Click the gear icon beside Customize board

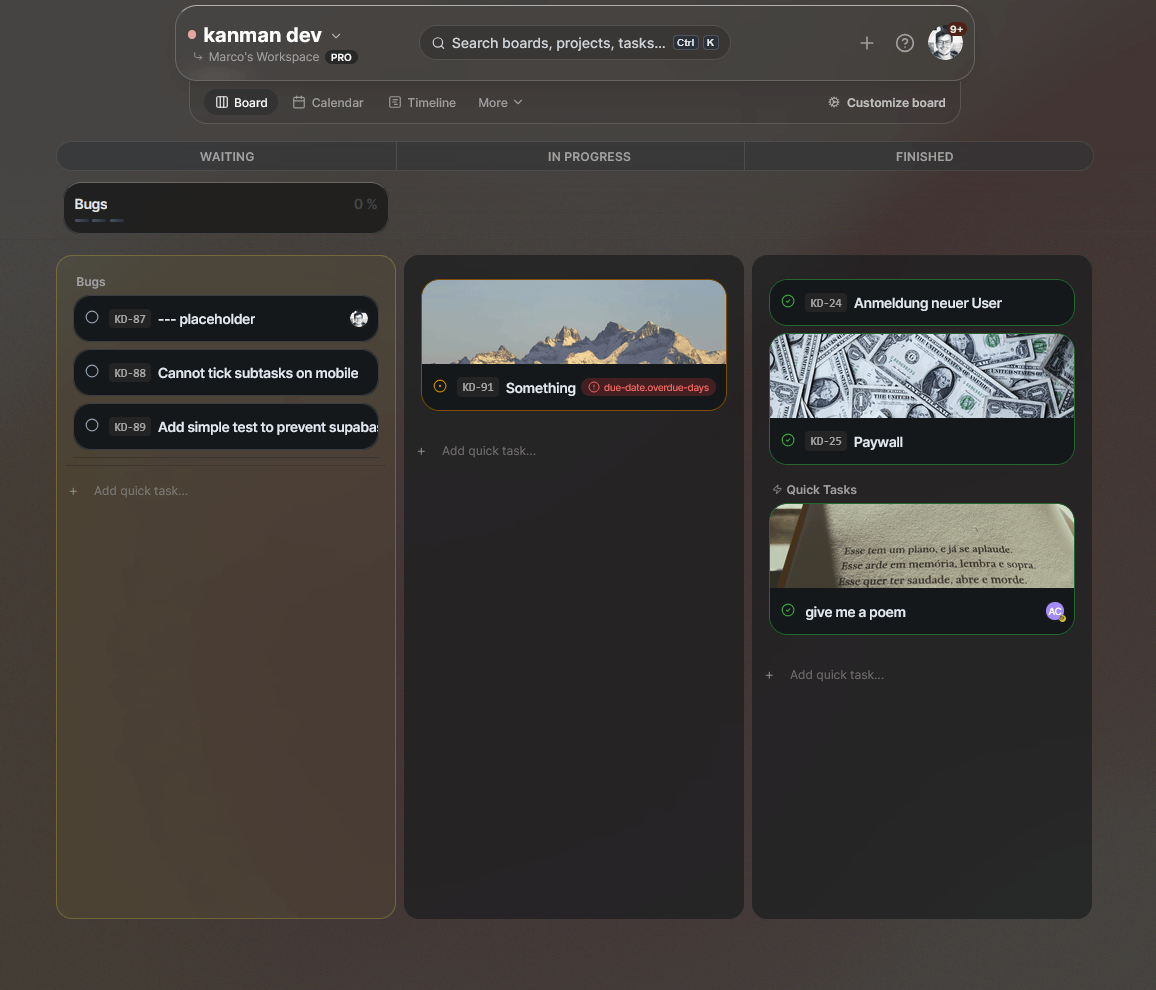[834, 103]
